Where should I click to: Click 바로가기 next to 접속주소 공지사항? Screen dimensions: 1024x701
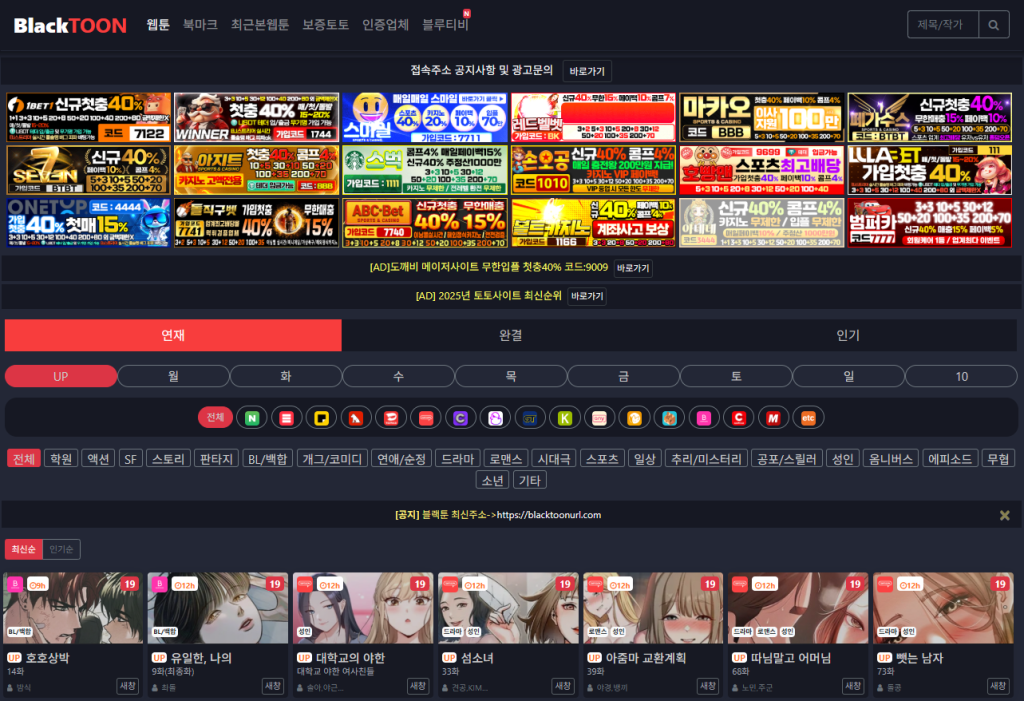[586, 71]
